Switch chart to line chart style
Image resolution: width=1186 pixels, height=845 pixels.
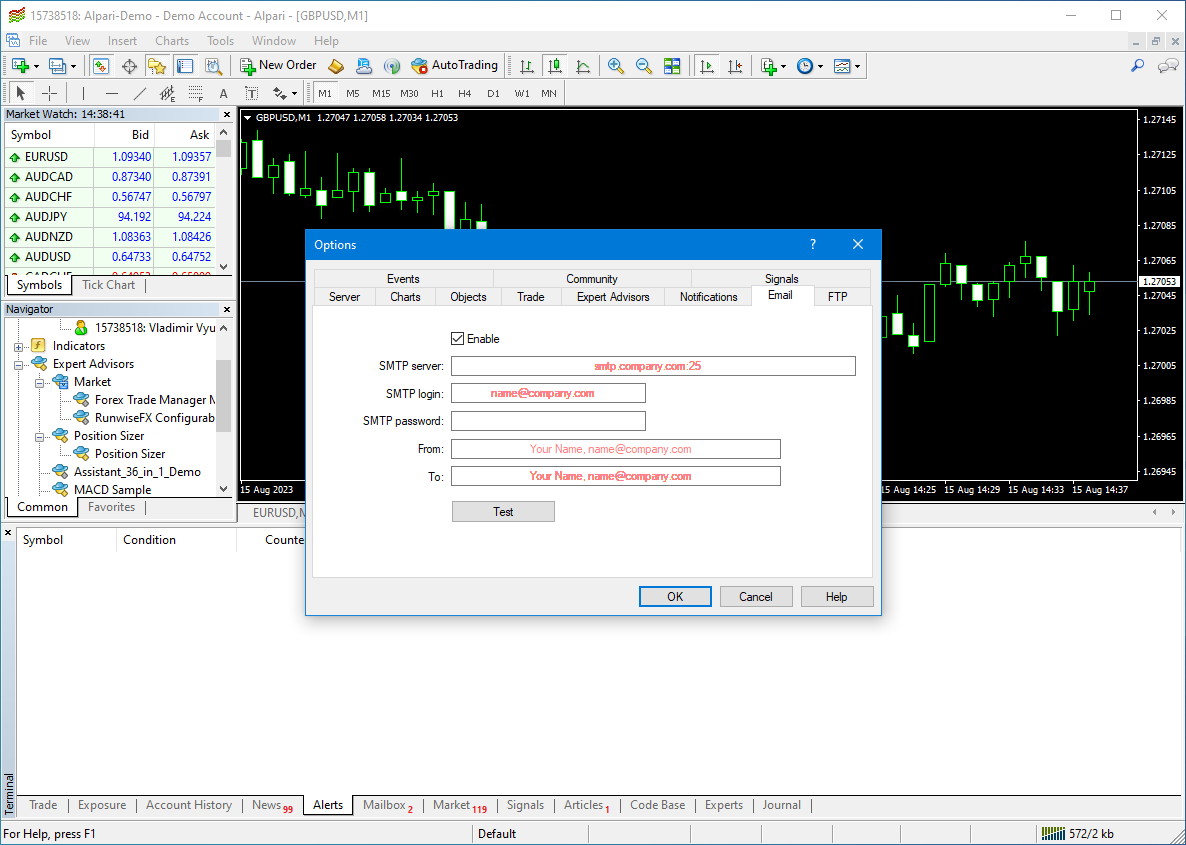click(x=583, y=66)
